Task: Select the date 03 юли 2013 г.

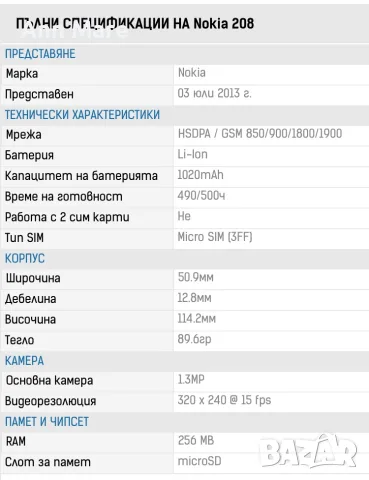Action: [214, 93]
